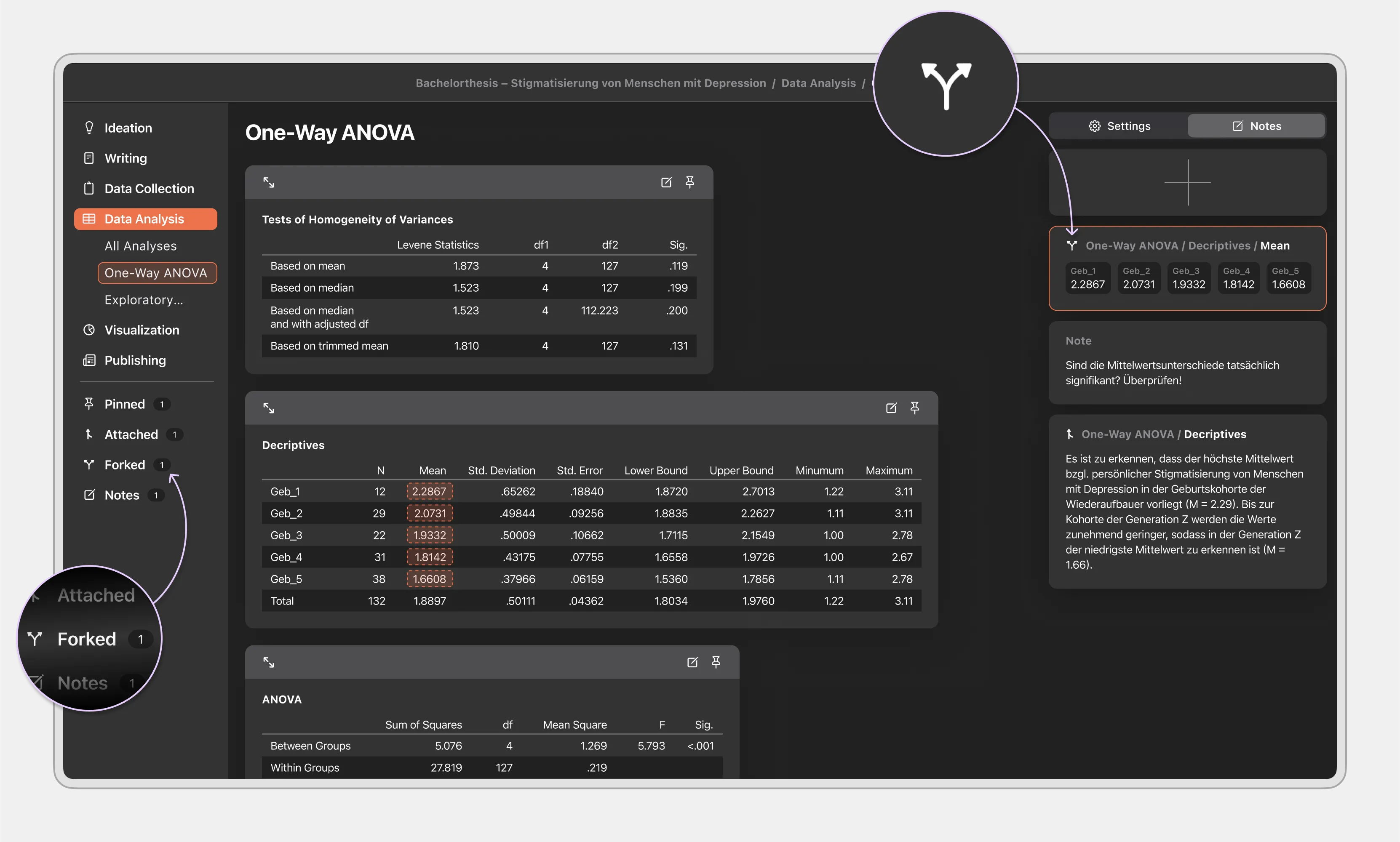1400x842 pixels.
Task: Pin the Decriptives table card
Action: (914, 408)
